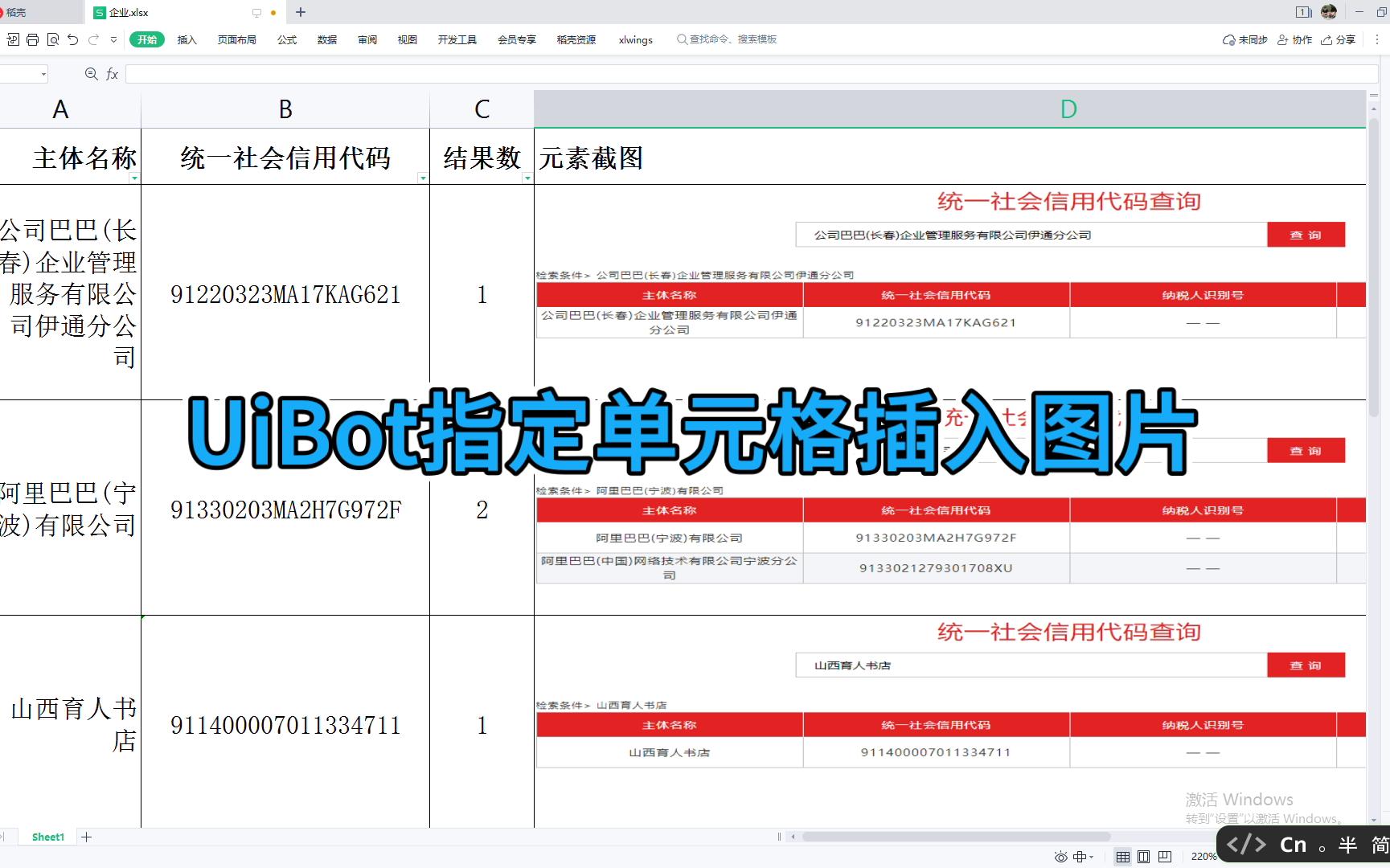
Task: Click cell with code 91220323MA17KAG621
Action: click(x=285, y=294)
